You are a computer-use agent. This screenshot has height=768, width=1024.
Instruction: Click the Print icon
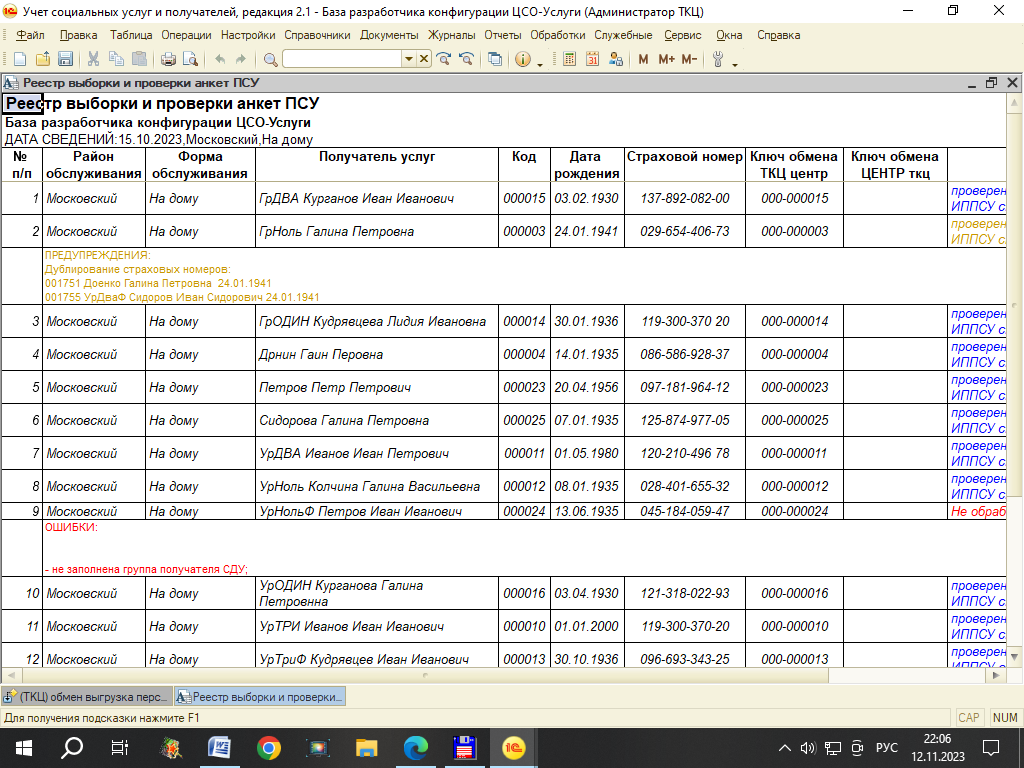pos(168,59)
